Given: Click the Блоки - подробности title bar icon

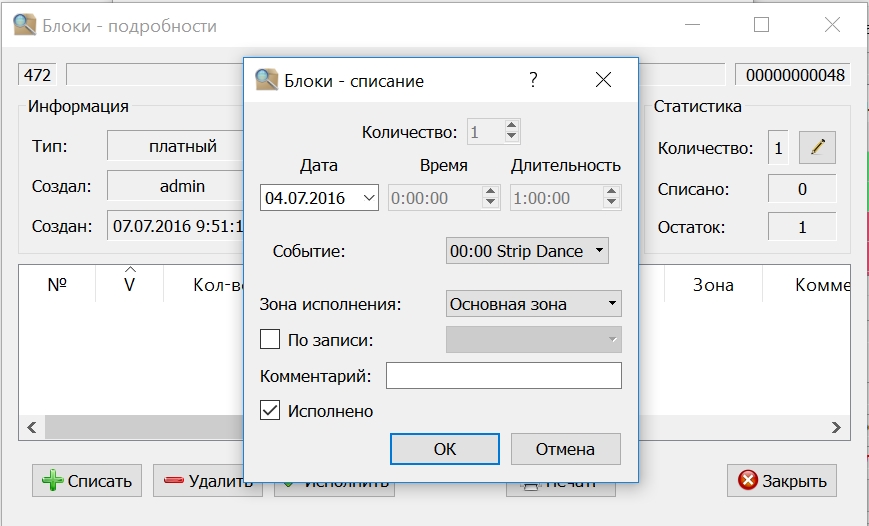Looking at the screenshot, I should pos(25,25).
